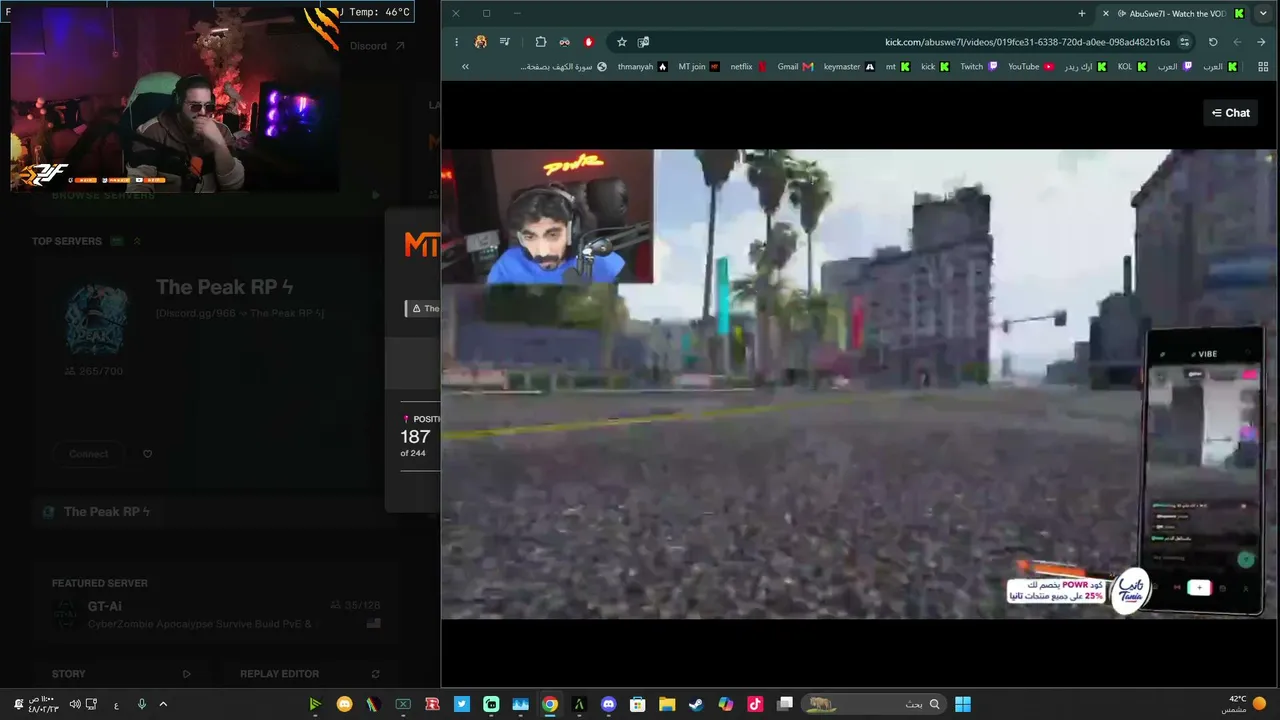Open Task View from the taskbar
Screen dimensions: 1280x720
785,704
